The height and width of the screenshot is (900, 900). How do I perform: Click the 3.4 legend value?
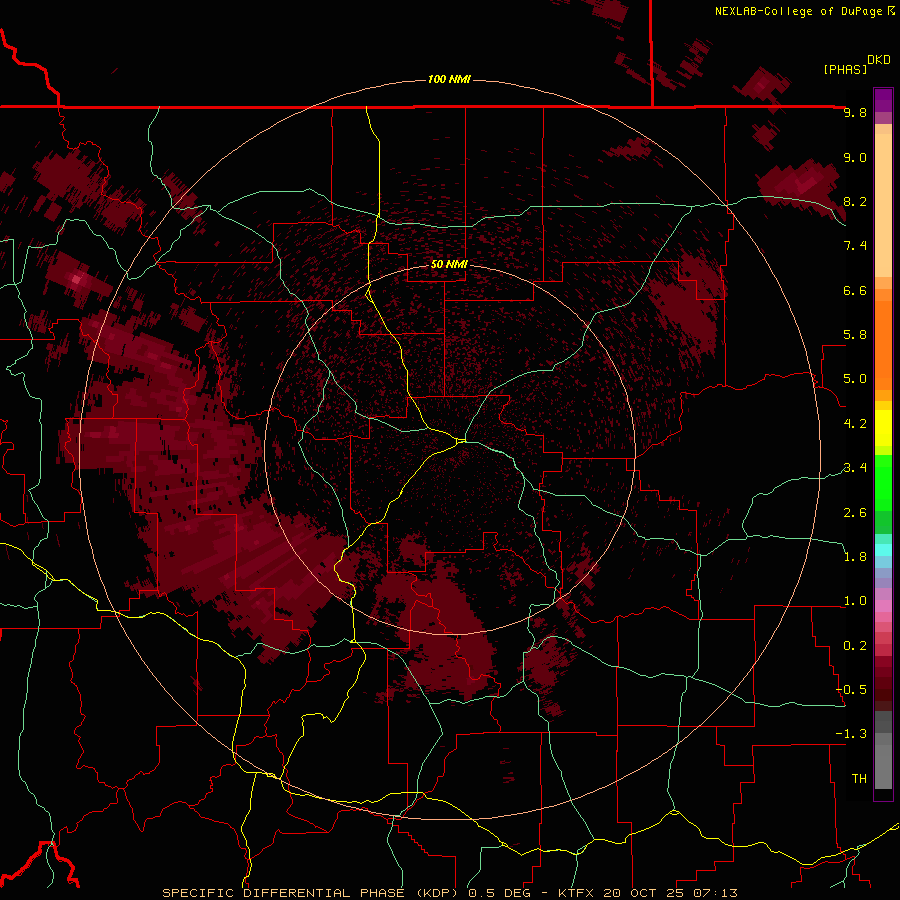(855, 468)
